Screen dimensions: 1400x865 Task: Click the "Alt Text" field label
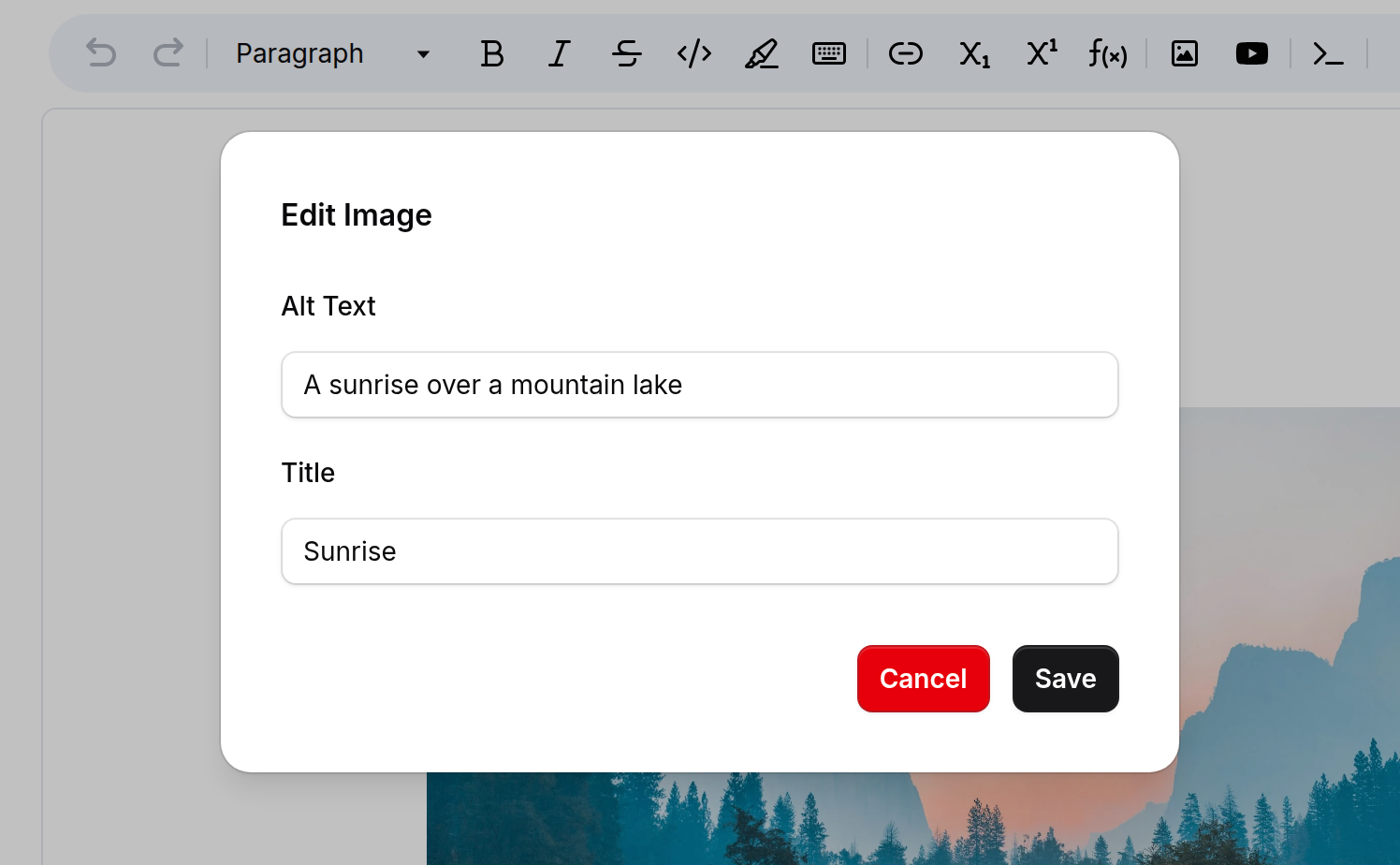pyautogui.click(x=328, y=306)
